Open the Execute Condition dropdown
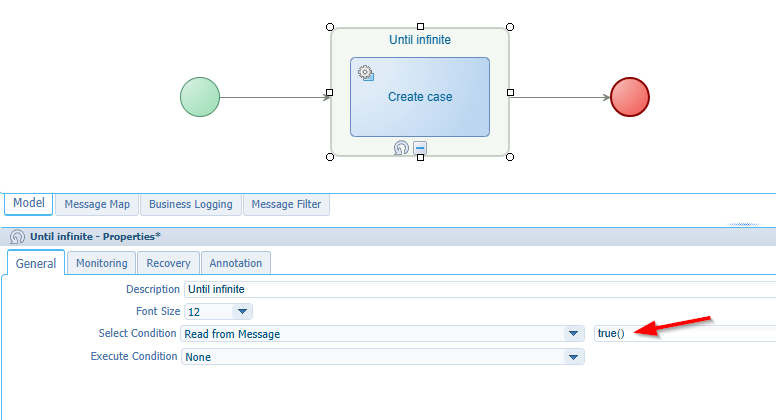 (574, 357)
